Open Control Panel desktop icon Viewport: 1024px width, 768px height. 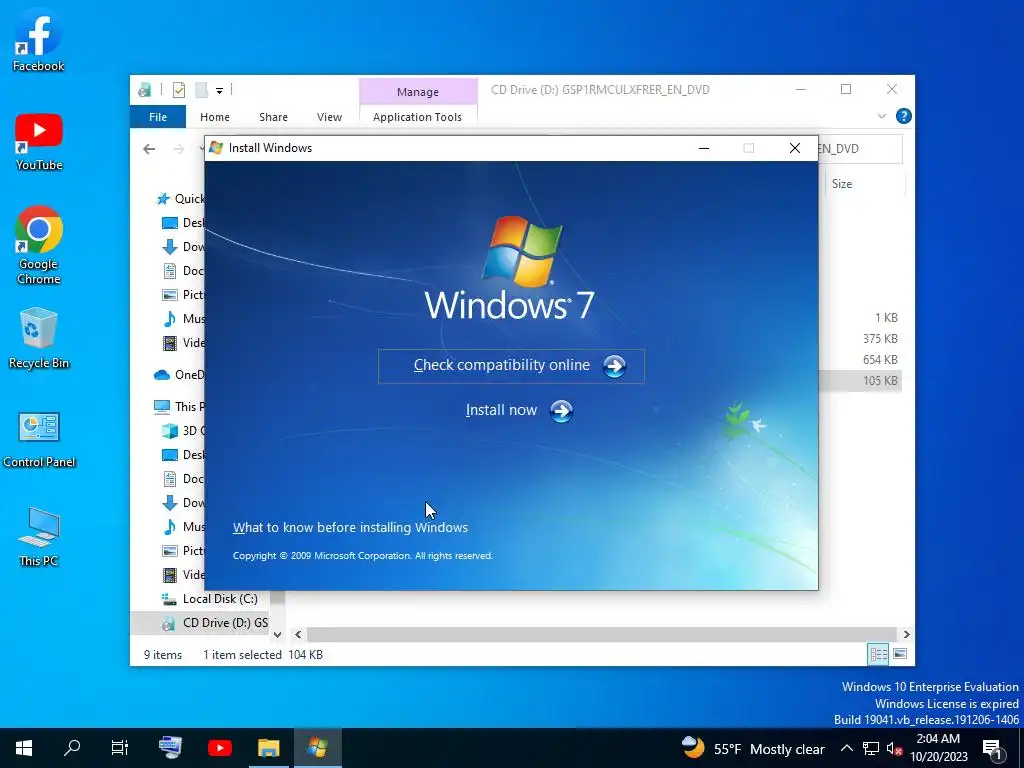[x=39, y=440]
